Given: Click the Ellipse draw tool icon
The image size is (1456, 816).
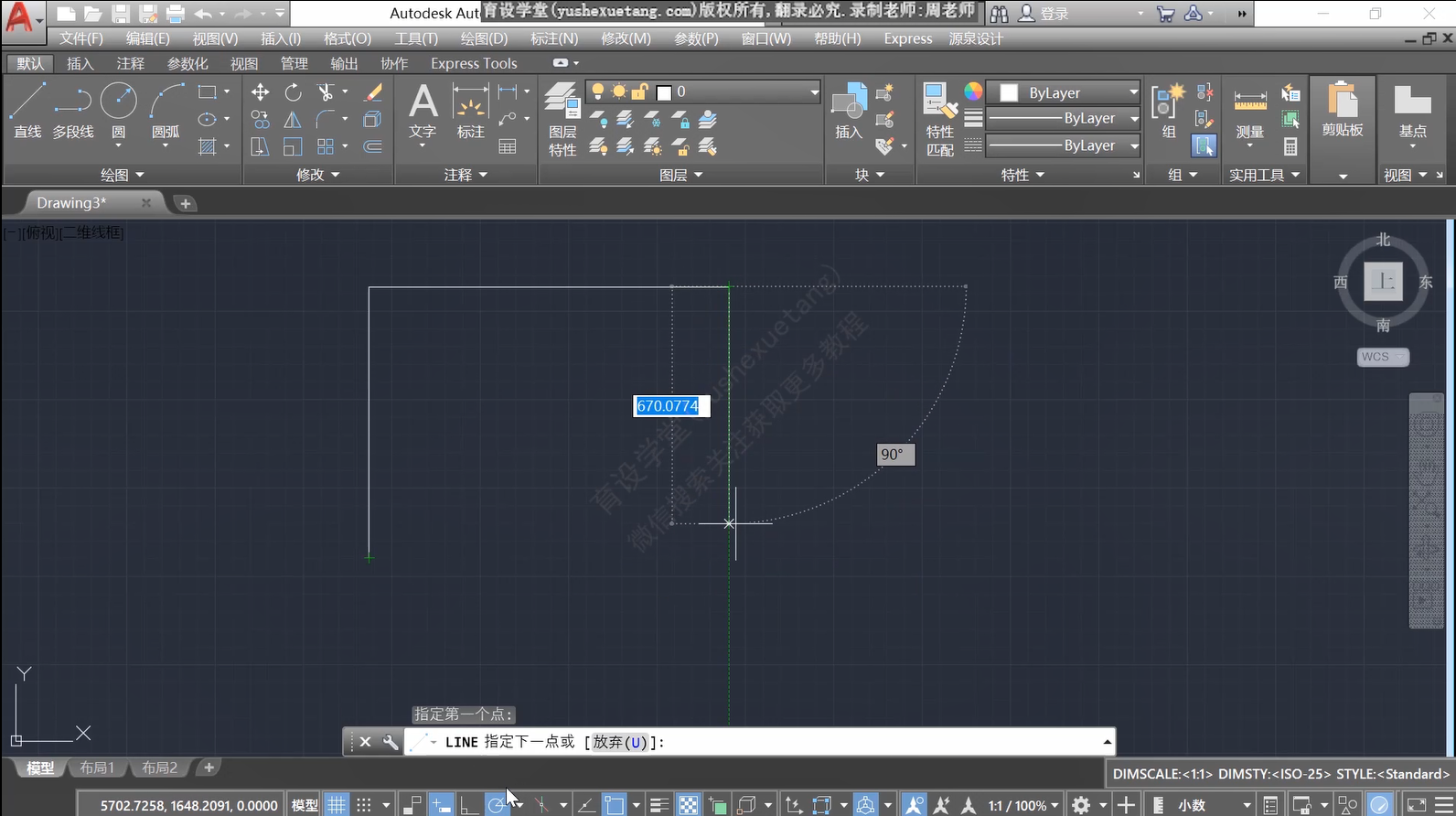Looking at the screenshot, I should (x=208, y=120).
